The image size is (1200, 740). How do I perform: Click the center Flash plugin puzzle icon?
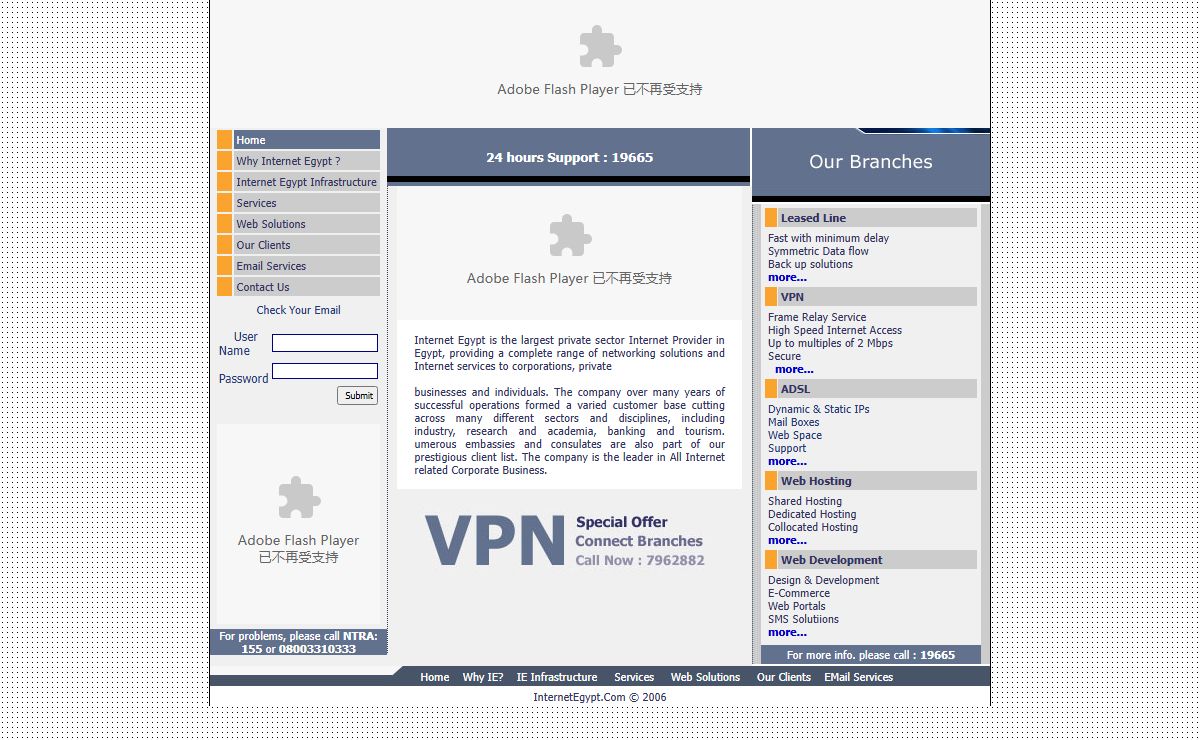point(570,236)
